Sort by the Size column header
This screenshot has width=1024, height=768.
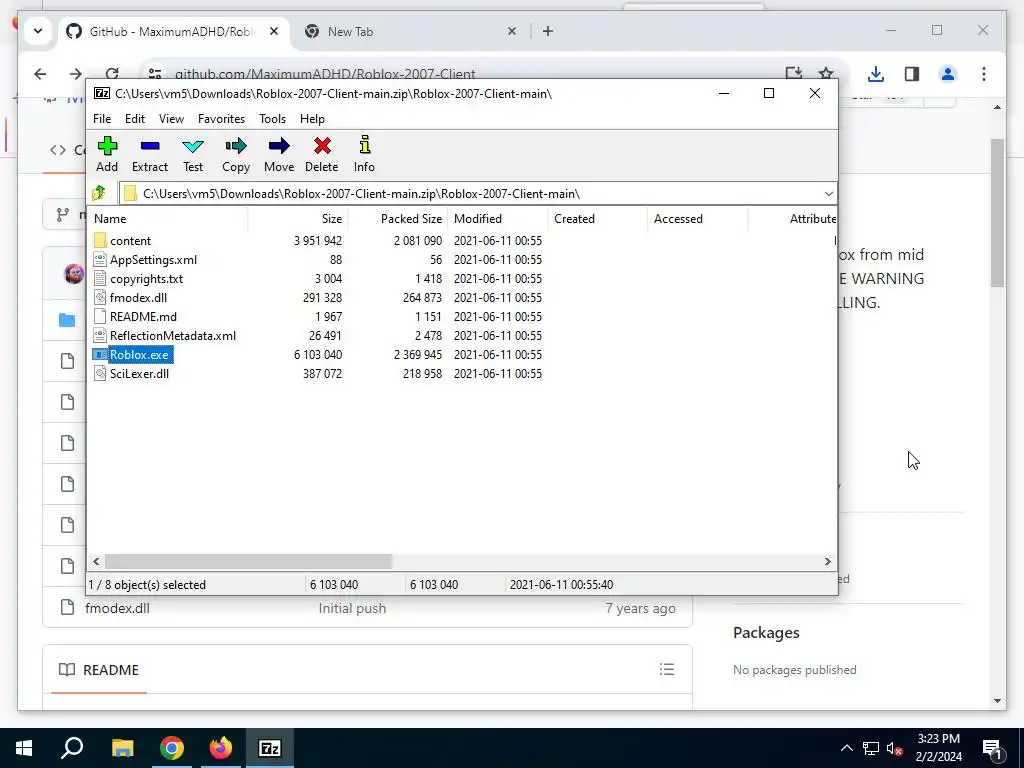pyautogui.click(x=298, y=219)
